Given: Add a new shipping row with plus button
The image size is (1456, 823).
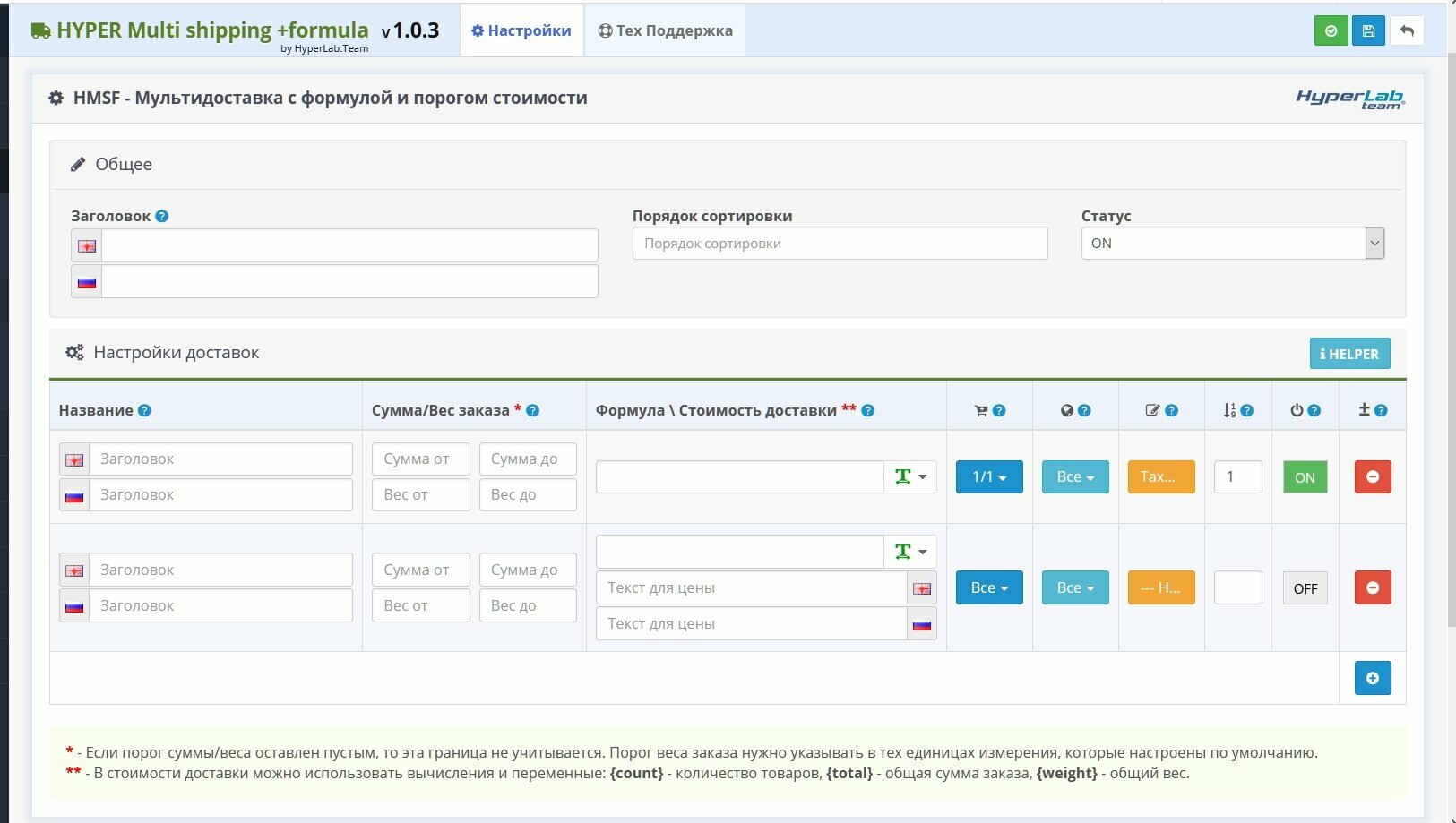Looking at the screenshot, I should (1373, 678).
